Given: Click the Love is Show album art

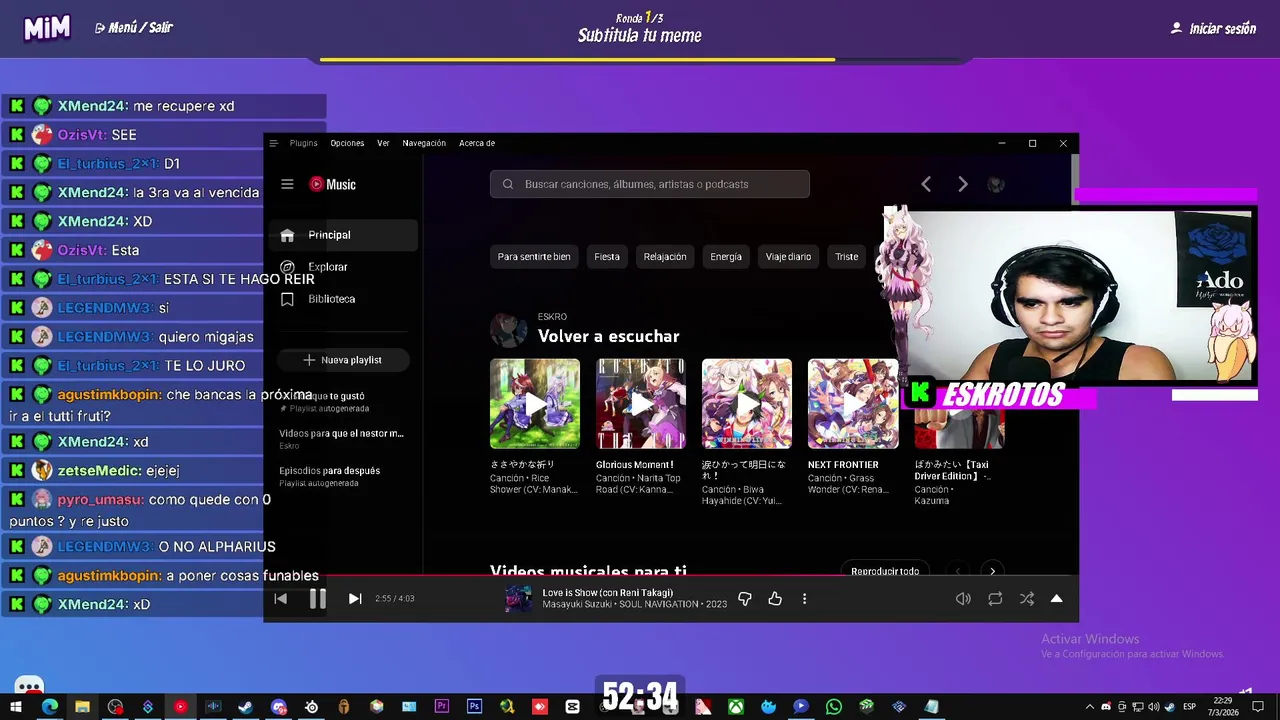Looking at the screenshot, I should (518, 599).
